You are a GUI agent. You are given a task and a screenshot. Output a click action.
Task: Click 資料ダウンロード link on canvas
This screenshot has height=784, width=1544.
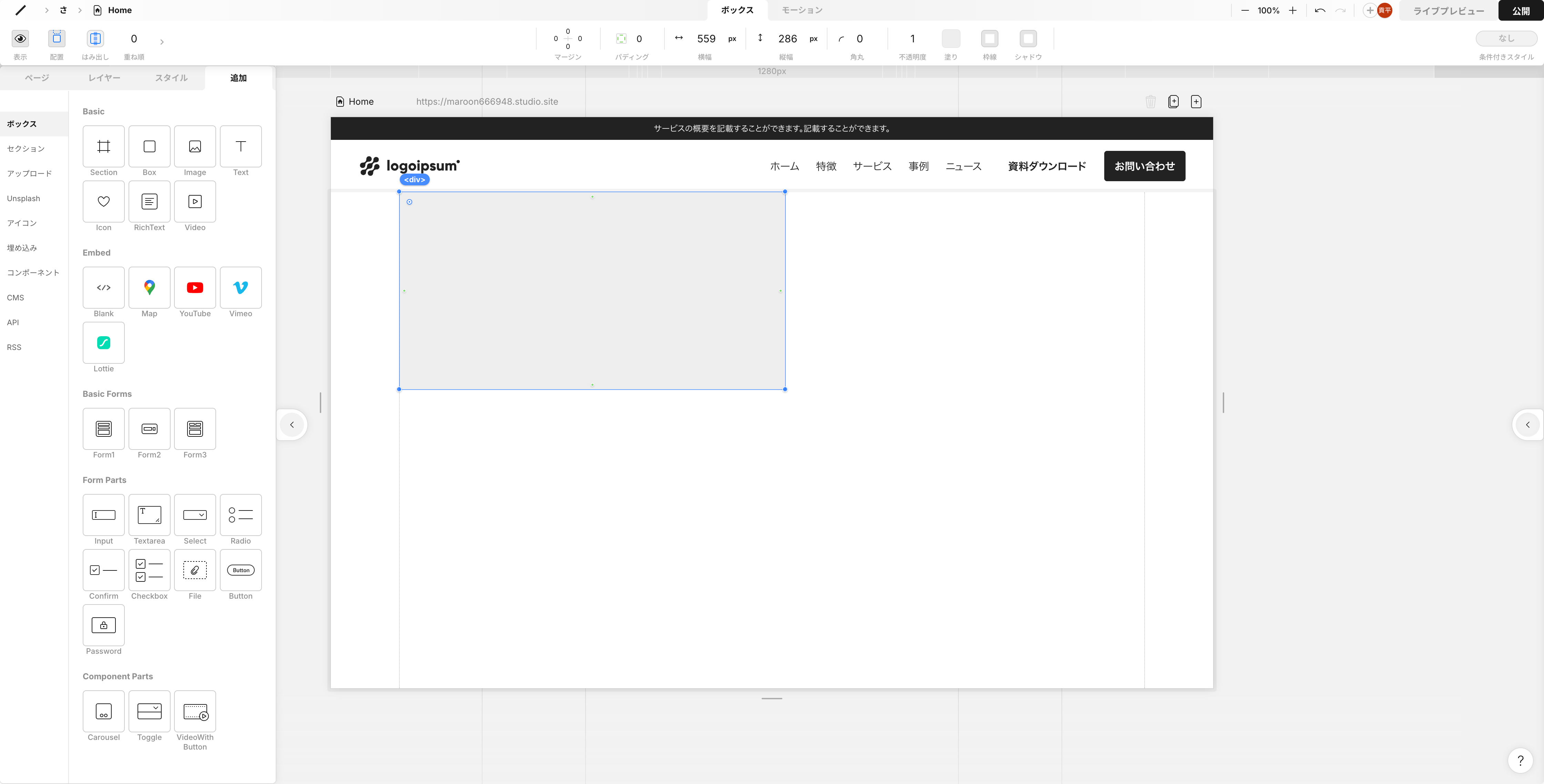(x=1047, y=166)
